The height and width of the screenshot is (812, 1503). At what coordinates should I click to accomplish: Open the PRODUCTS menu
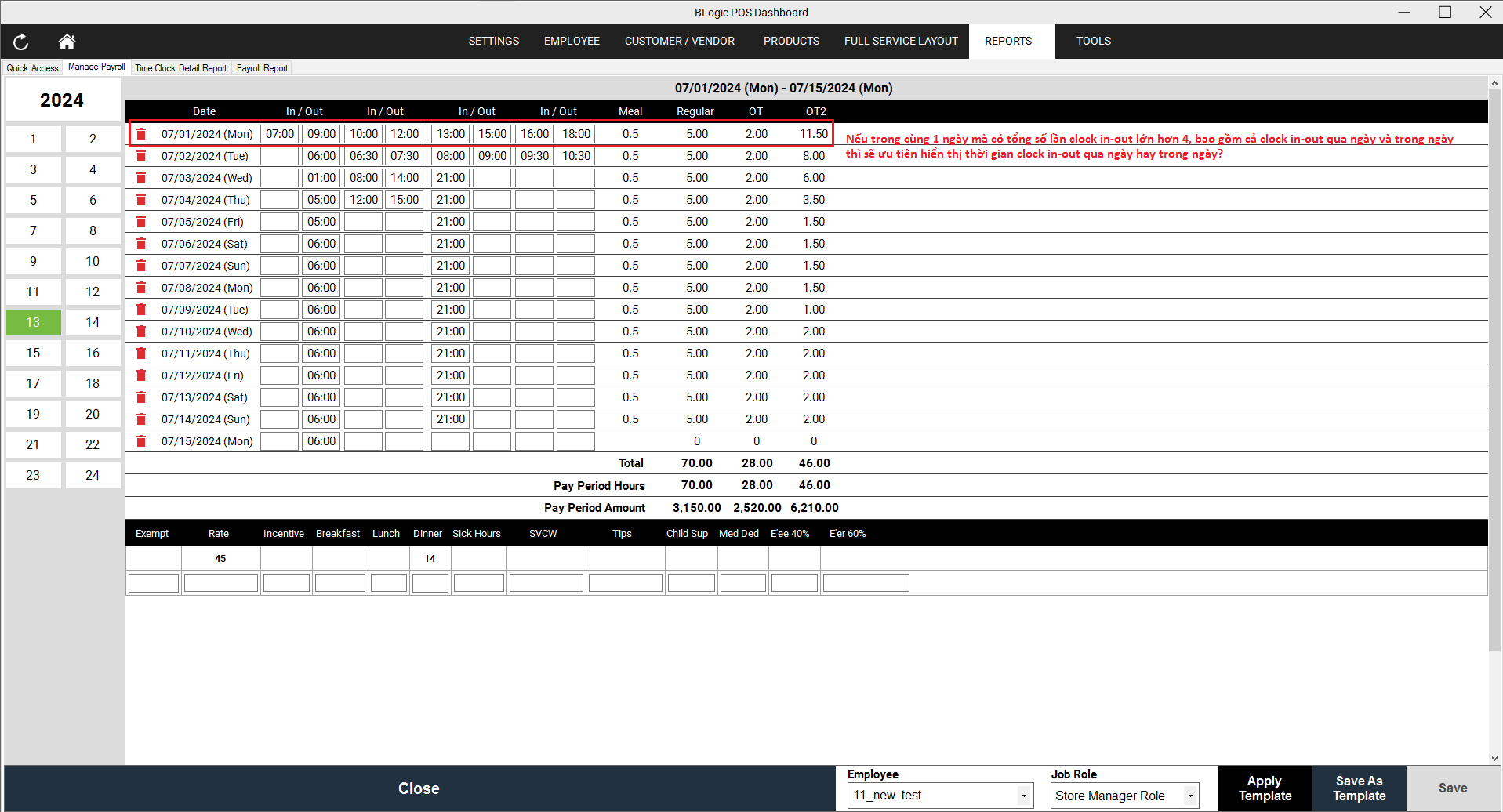pyautogui.click(x=790, y=41)
